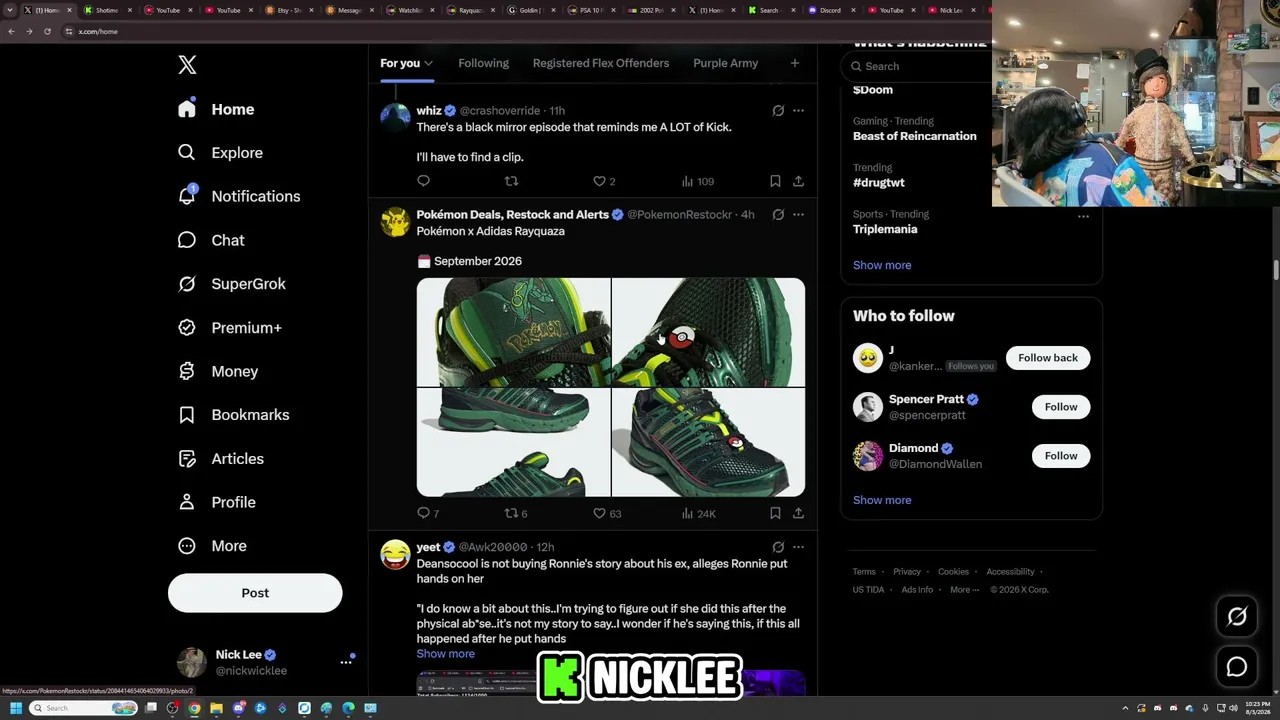Expand yeet's post with Show more
This screenshot has width=1280, height=720.
[x=446, y=654]
